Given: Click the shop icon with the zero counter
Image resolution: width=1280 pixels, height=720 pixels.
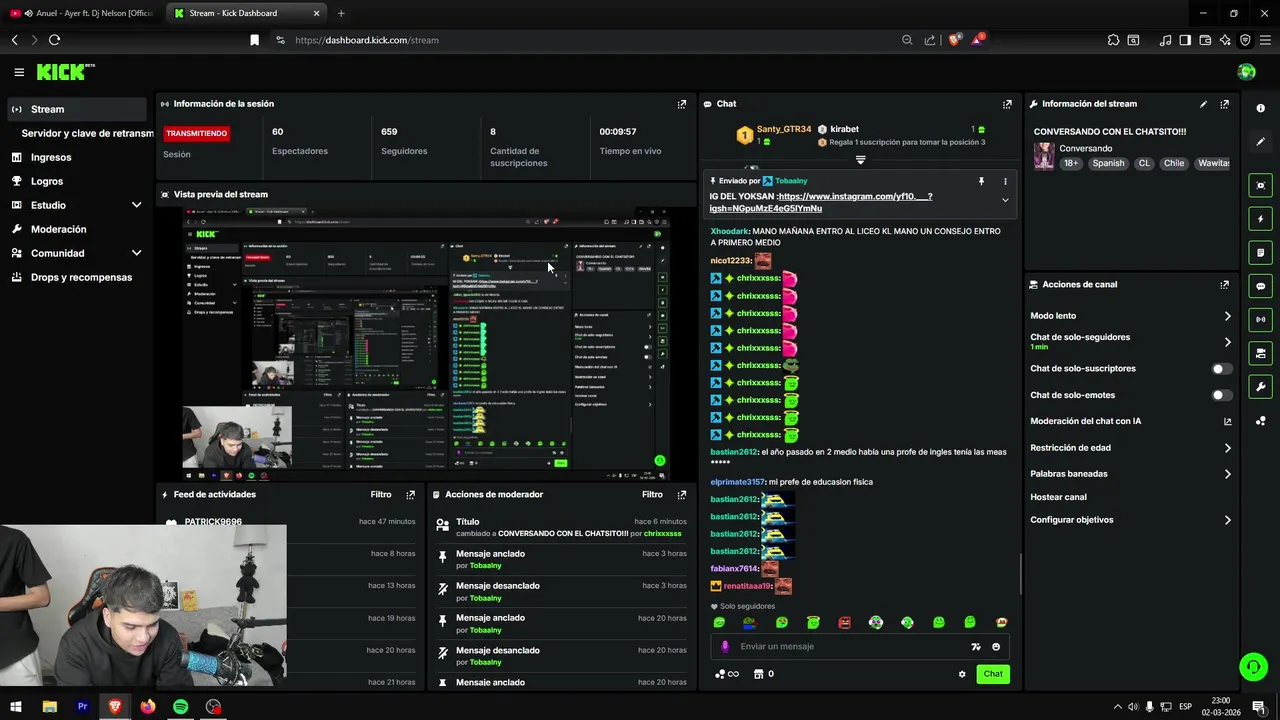Looking at the screenshot, I should point(763,674).
